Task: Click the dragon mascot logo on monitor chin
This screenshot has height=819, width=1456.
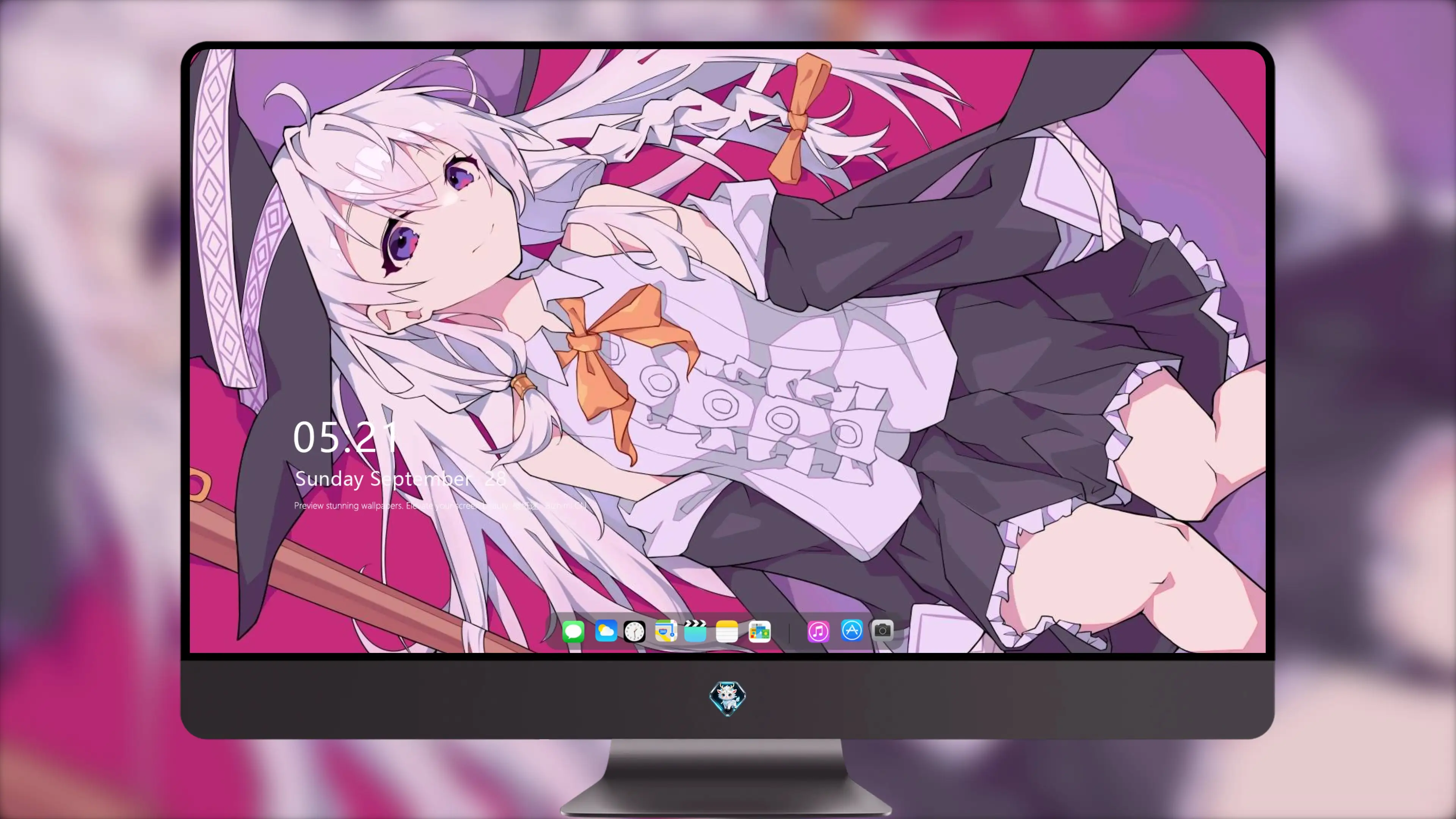Action: pyautogui.click(x=728, y=698)
